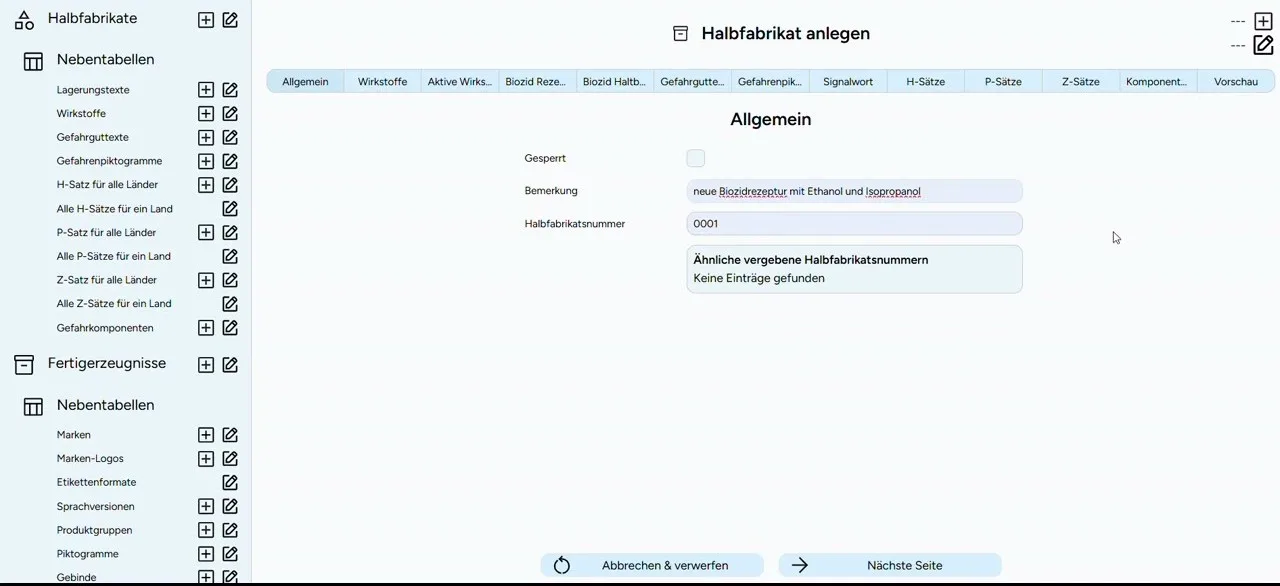Open the Biozid Reze... tab
Image resolution: width=1280 pixels, height=586 pixels.
pyautogui.click(x=537, y=81)
